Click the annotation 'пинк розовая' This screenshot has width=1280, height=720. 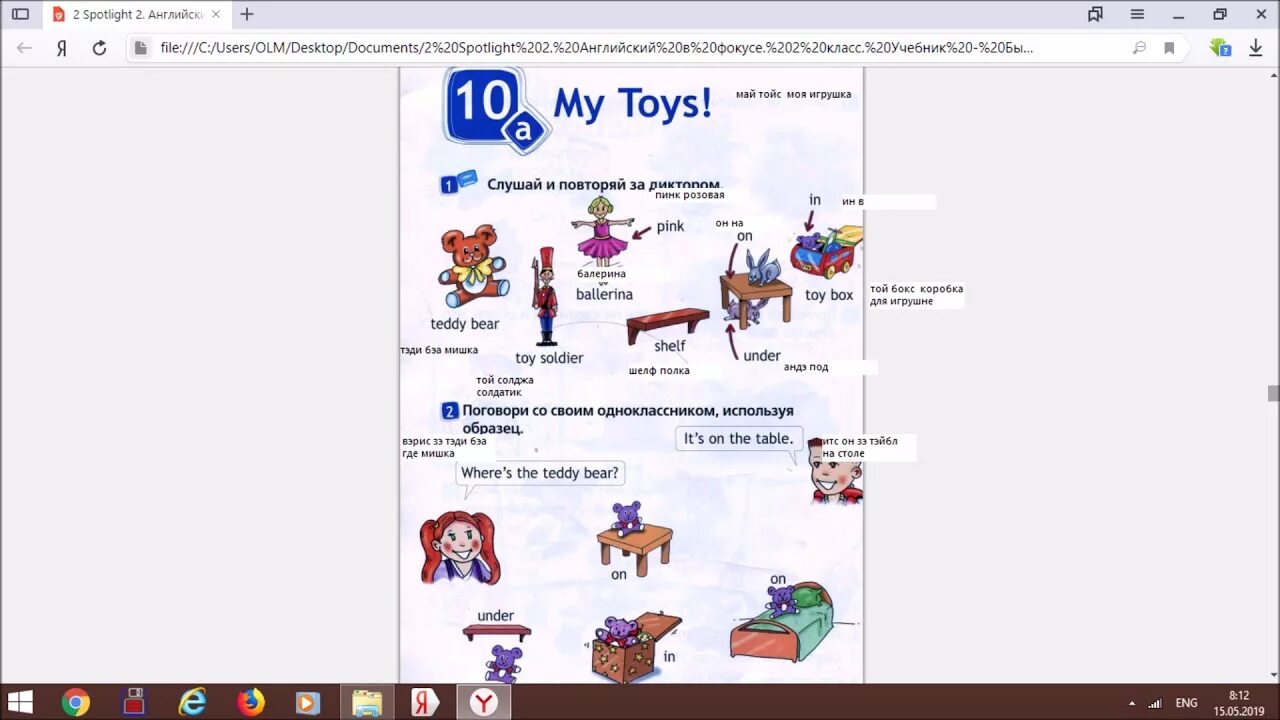pyautogui.click(x=690, y=195)
